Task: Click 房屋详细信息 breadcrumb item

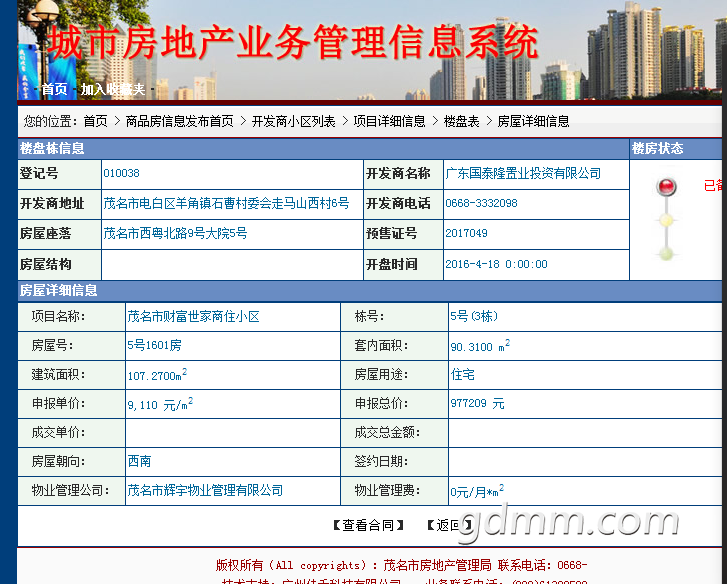Action: click(x=533, y=121)
